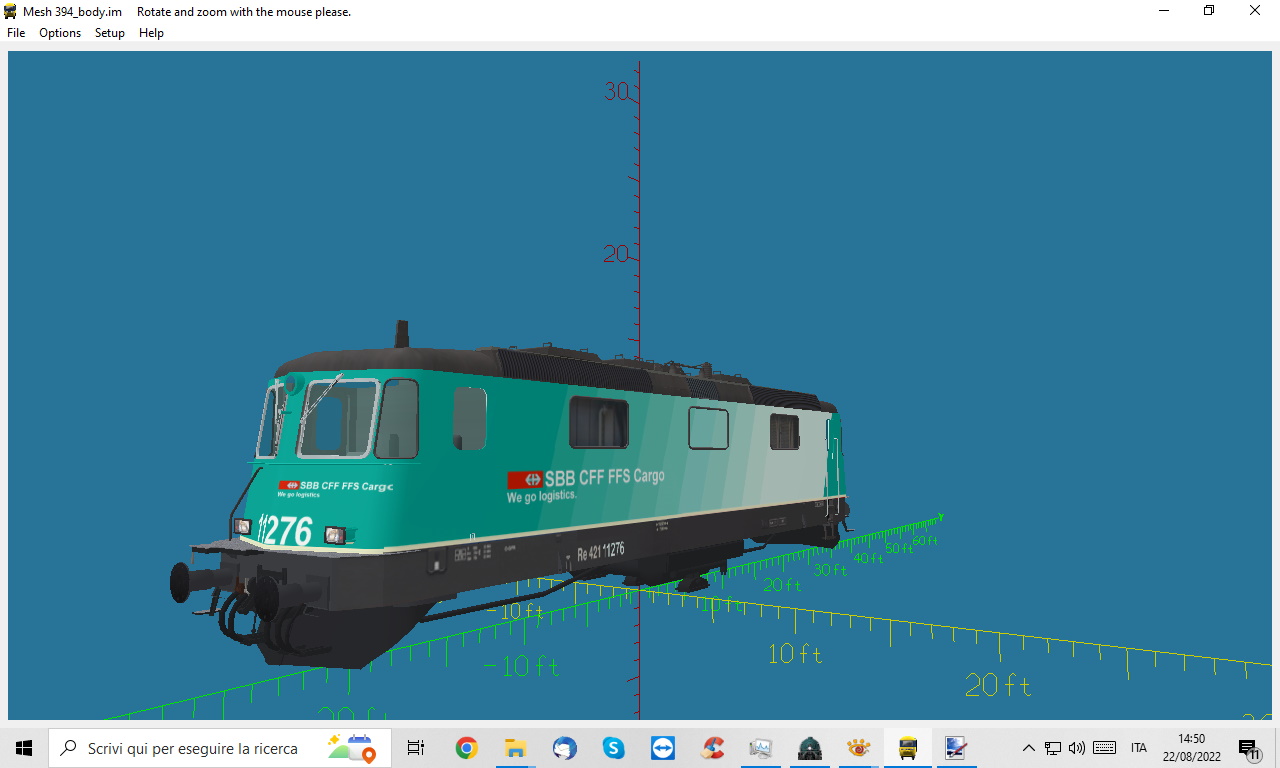Open the Setup menu
1280x768 pixels.
click(x=110, y=33)
